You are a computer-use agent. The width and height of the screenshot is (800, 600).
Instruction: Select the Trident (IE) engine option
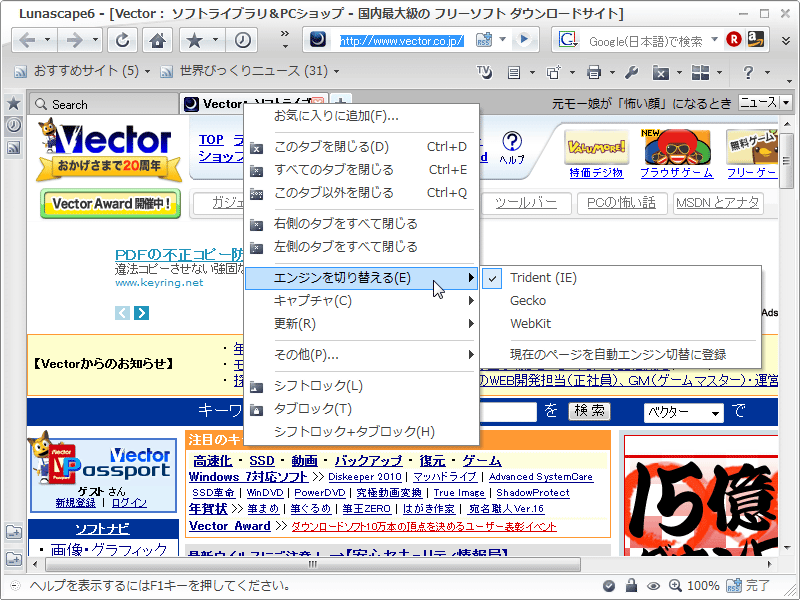(x=621, y=278)
